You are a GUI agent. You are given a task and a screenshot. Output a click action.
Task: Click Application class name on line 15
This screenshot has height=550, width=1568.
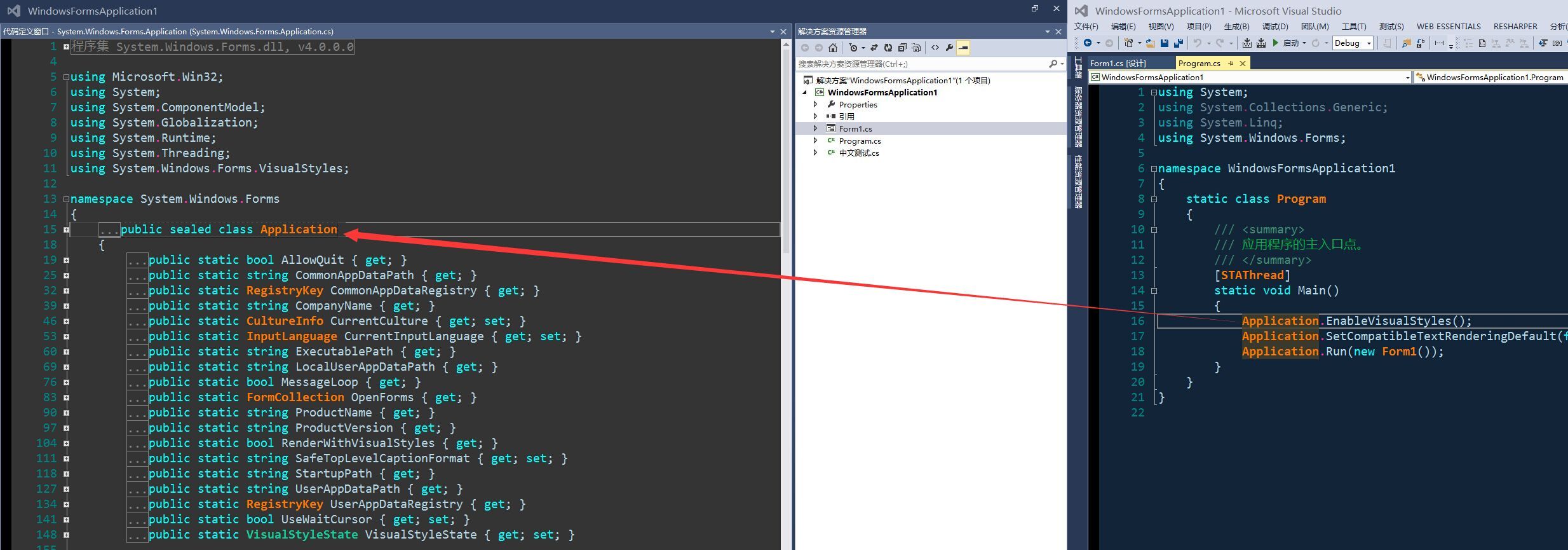pyautogui.click(x=299, y=230)
